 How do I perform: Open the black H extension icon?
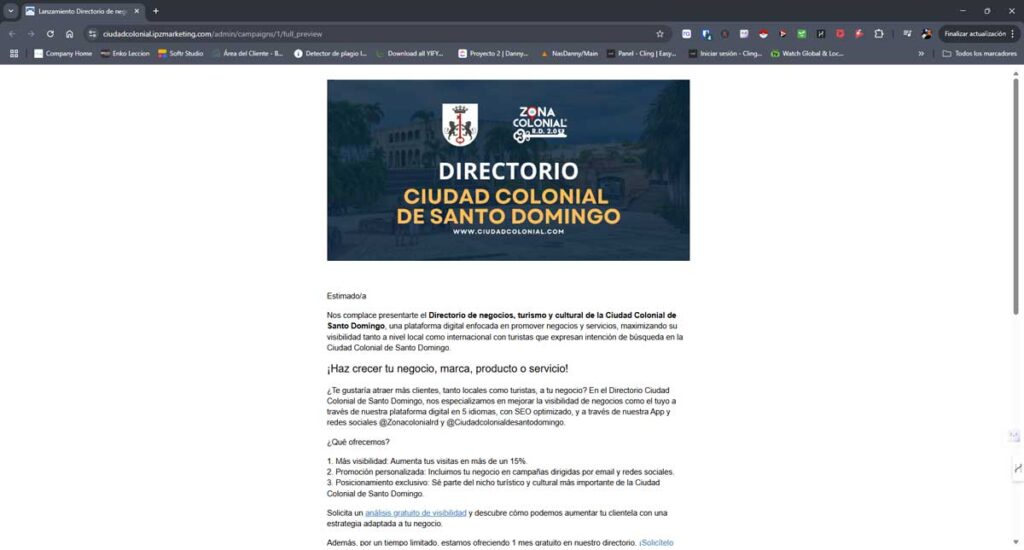click(821, 34)
